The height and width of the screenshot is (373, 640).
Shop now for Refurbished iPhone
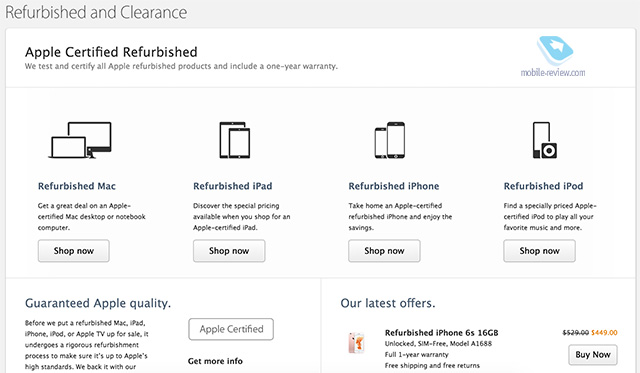pos(384,251)
